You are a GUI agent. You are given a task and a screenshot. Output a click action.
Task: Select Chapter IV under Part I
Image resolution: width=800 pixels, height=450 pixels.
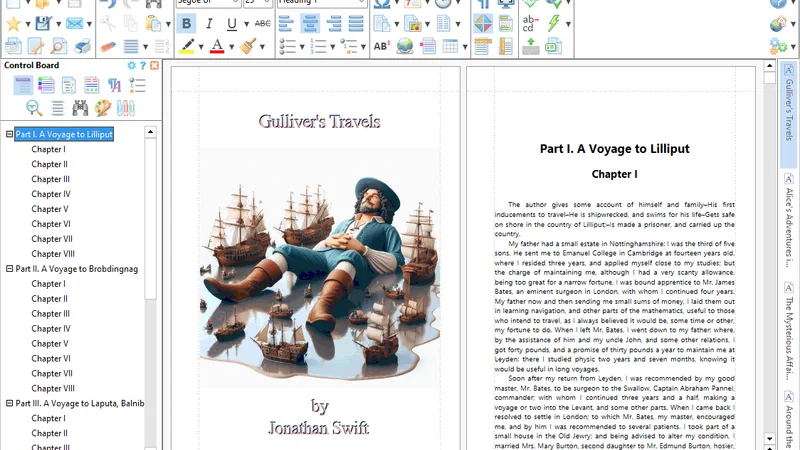[50, 194]
